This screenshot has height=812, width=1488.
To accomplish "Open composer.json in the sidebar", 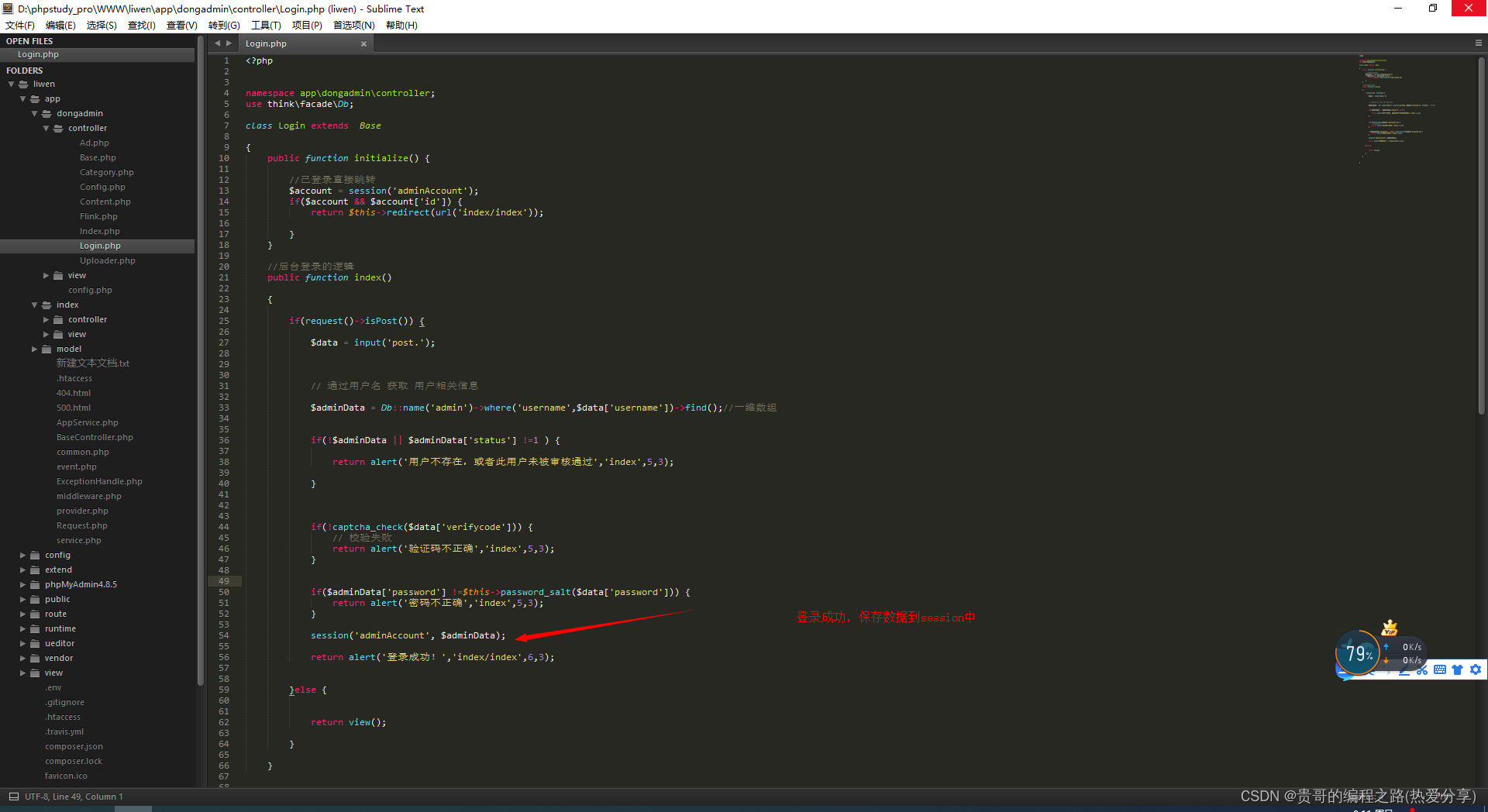I will click(74, 747).
